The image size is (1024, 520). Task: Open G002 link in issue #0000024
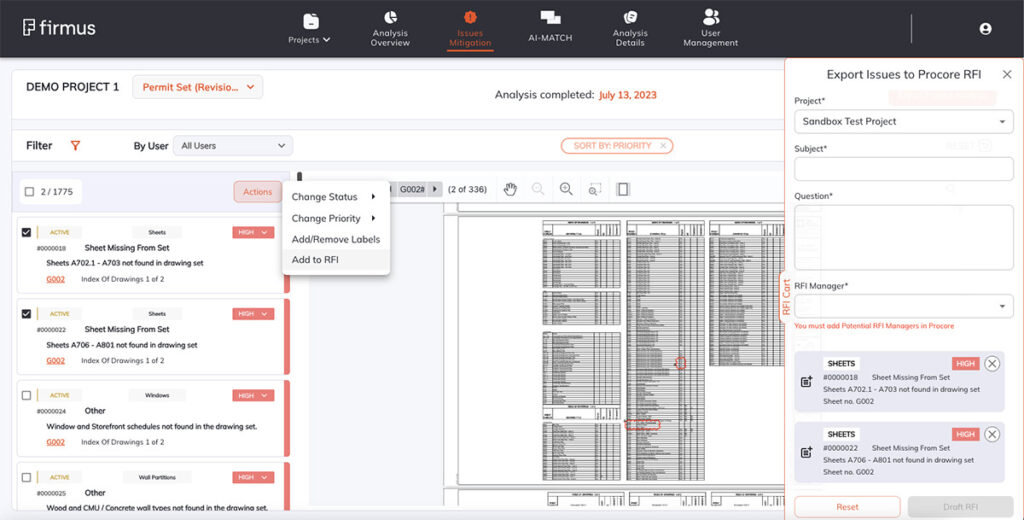tap(56, 442)
